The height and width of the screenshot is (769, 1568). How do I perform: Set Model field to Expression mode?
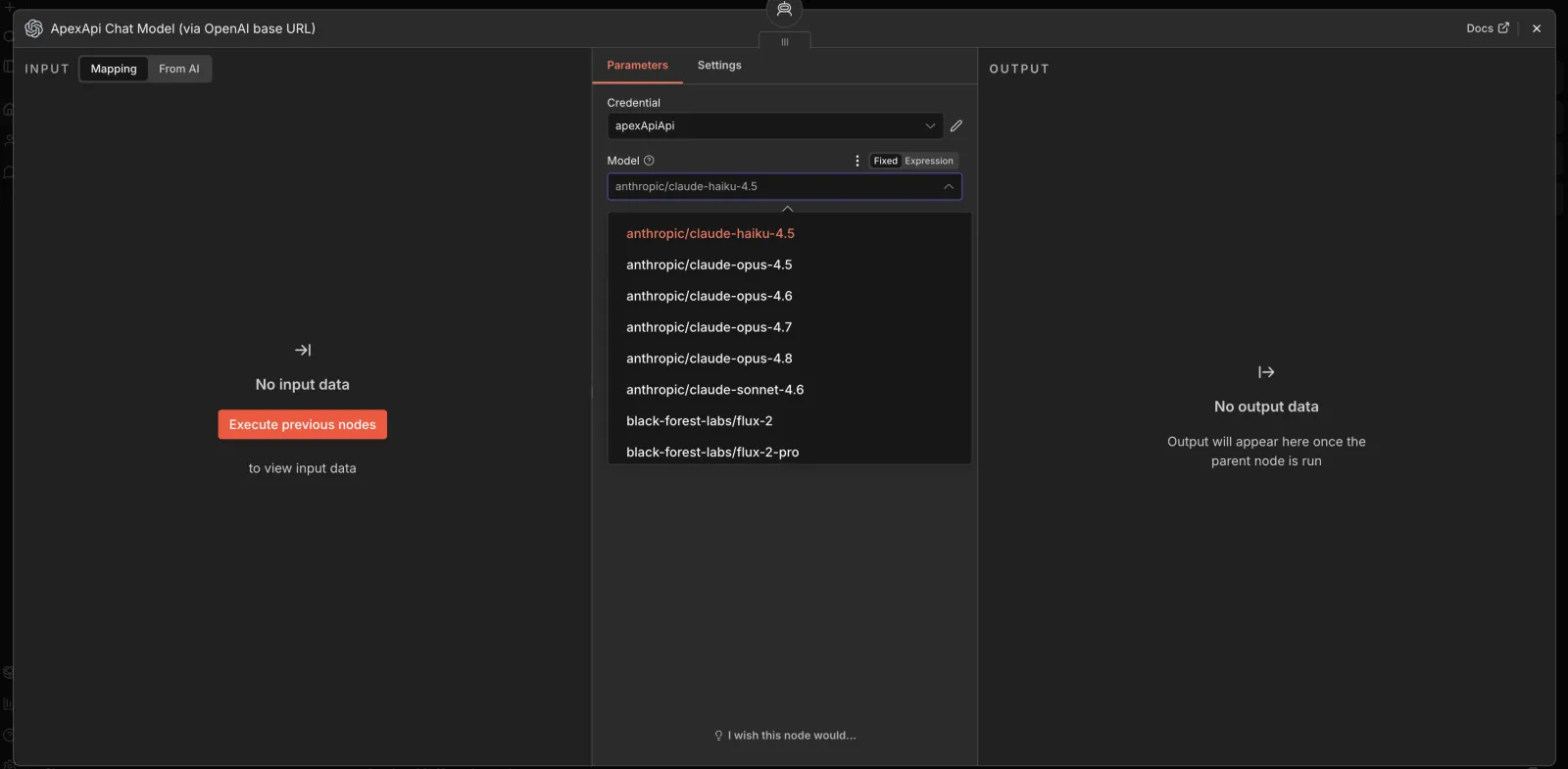tap(929, 161)
